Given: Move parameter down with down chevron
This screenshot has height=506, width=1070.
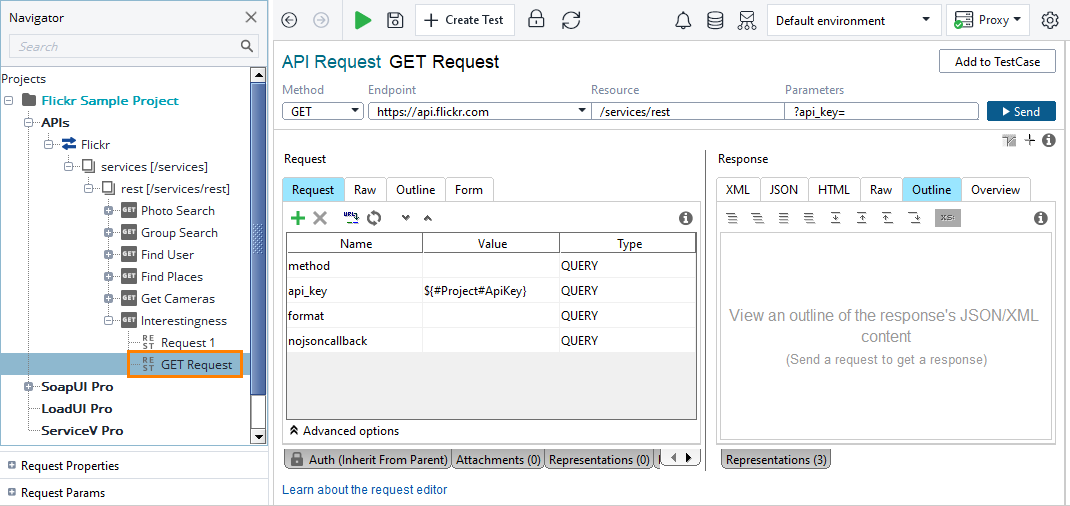Looking at the screenshot, I should coord(405,218).
